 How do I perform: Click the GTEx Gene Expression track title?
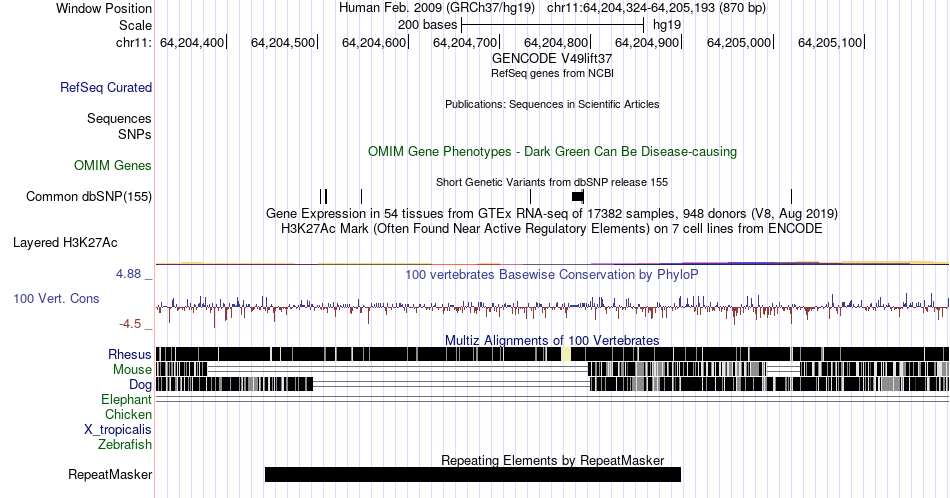(x=552, y=213)
